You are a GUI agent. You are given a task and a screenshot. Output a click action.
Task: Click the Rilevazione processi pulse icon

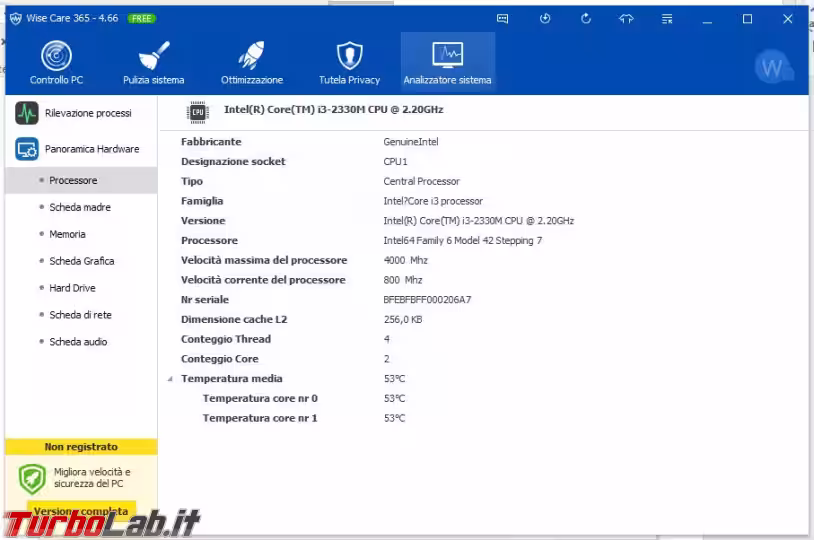pyautogui.click(x=26, y=113)
